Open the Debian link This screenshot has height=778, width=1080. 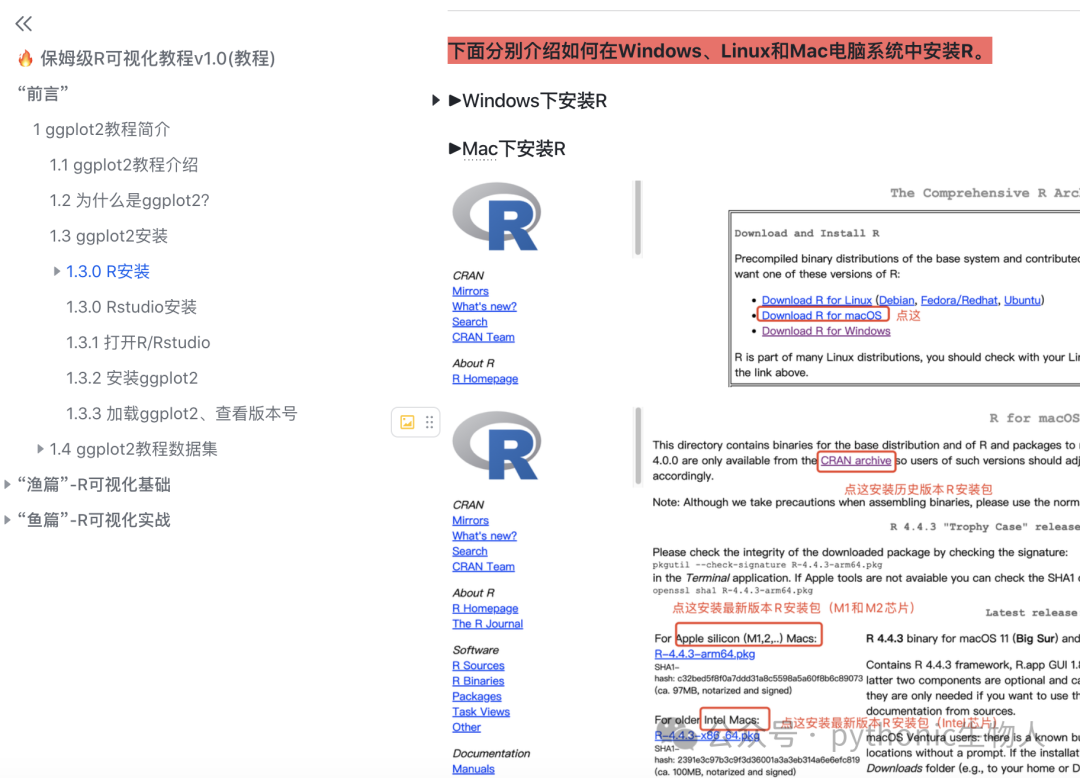pos(897,300)
